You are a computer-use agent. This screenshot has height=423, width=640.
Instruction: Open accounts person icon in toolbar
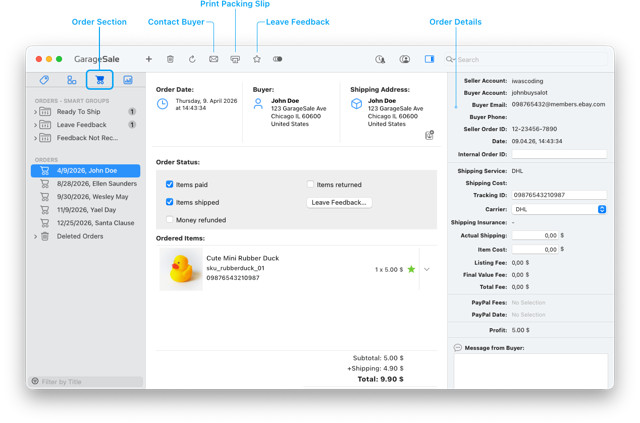tap(404, 59)
